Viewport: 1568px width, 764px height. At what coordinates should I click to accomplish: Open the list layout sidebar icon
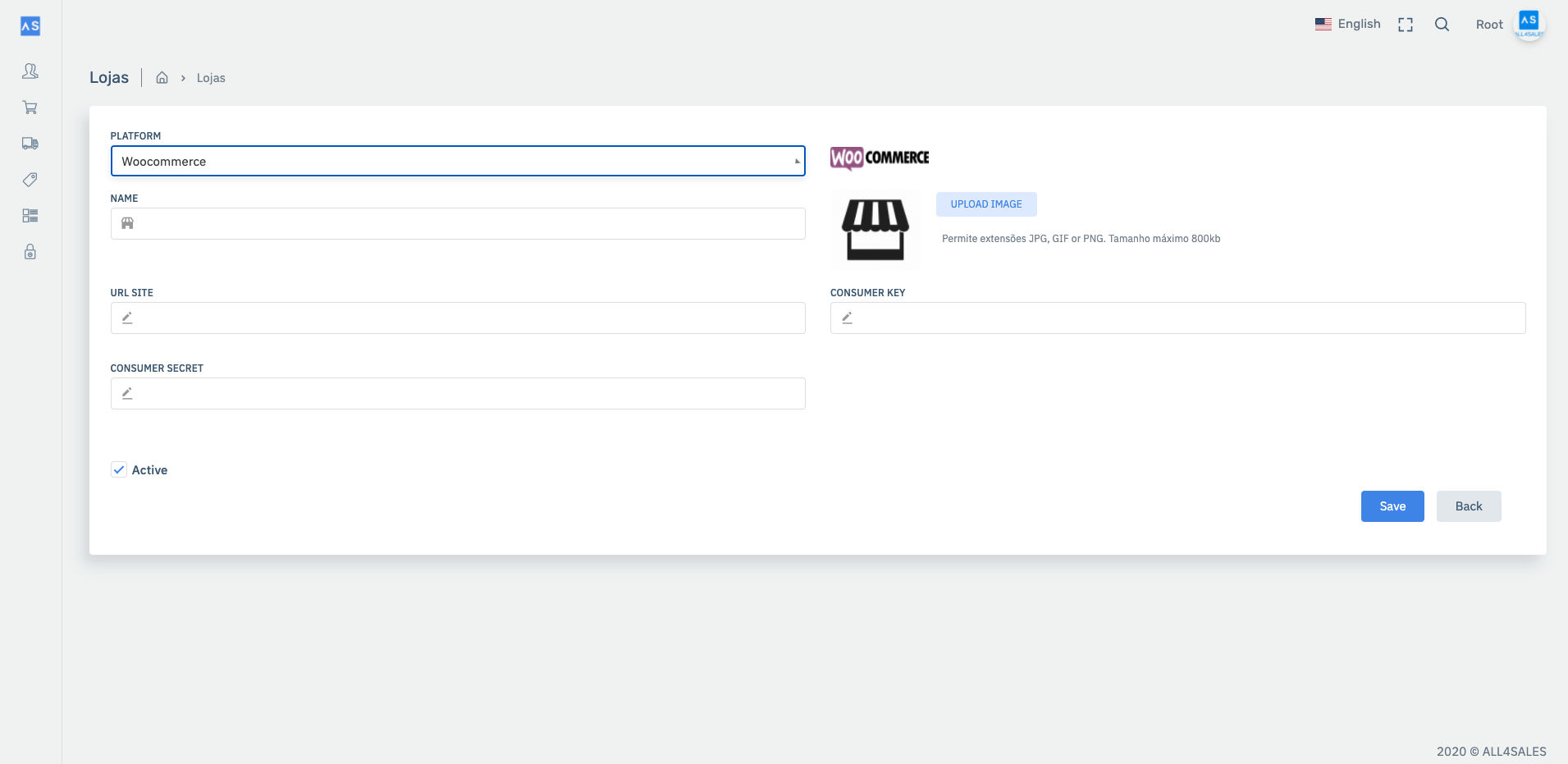30,216
